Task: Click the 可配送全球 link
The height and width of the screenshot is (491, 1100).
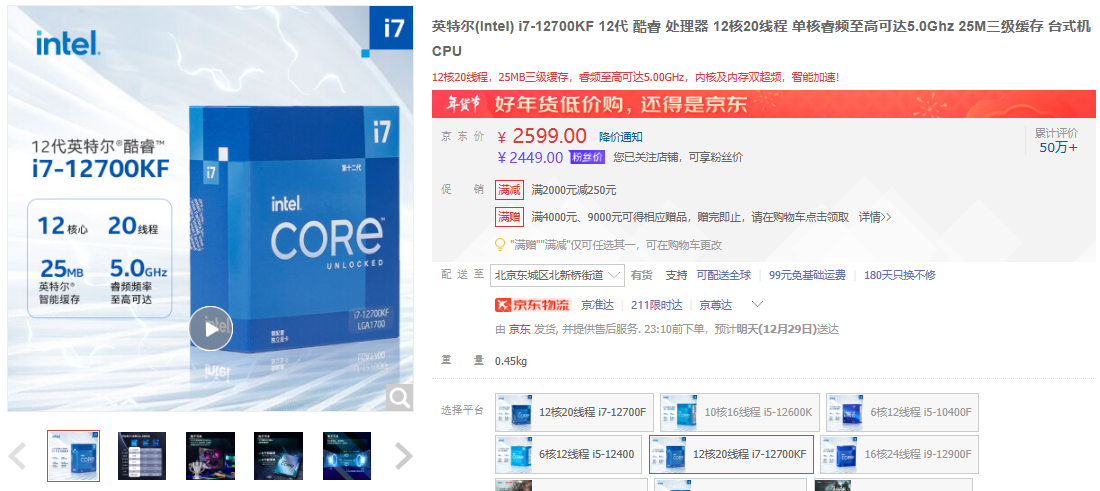Action: 723,275
